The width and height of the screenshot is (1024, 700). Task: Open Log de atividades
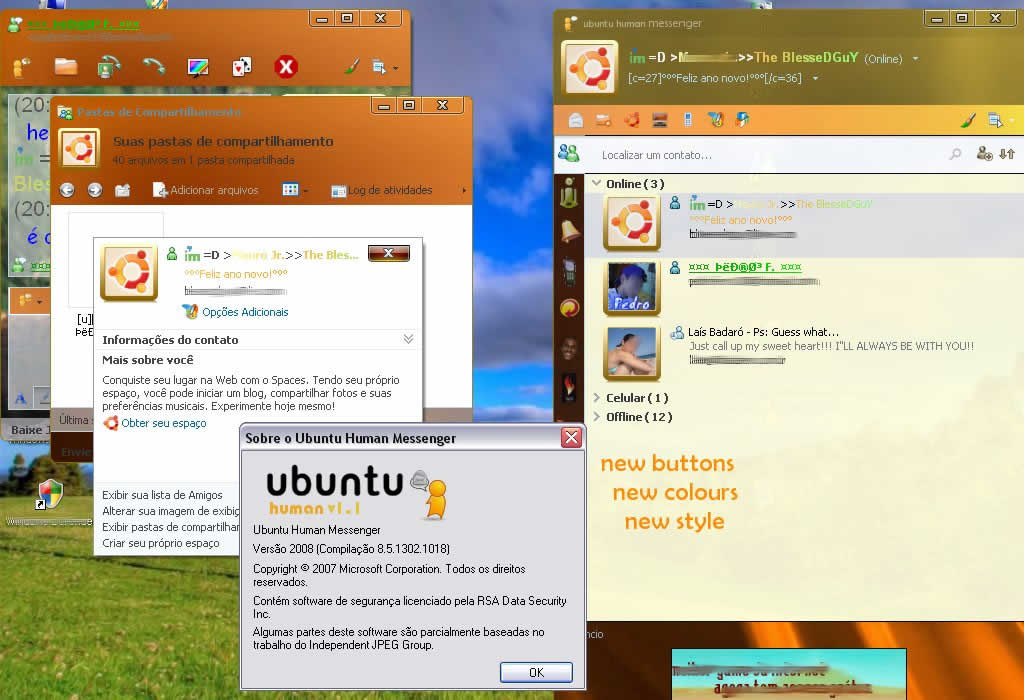pyautogui.click(x=381, y=190)
